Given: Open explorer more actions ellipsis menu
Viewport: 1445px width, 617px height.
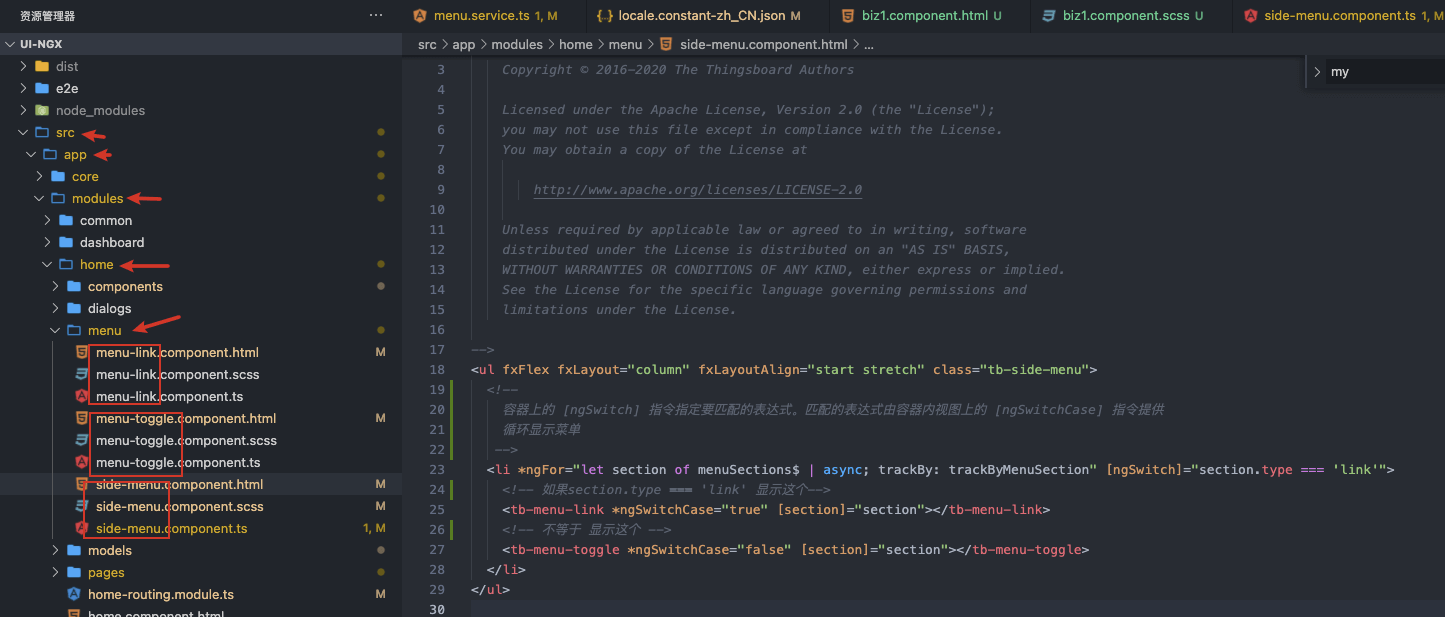Looking at the screenshot, I should (x=376, y=15).
